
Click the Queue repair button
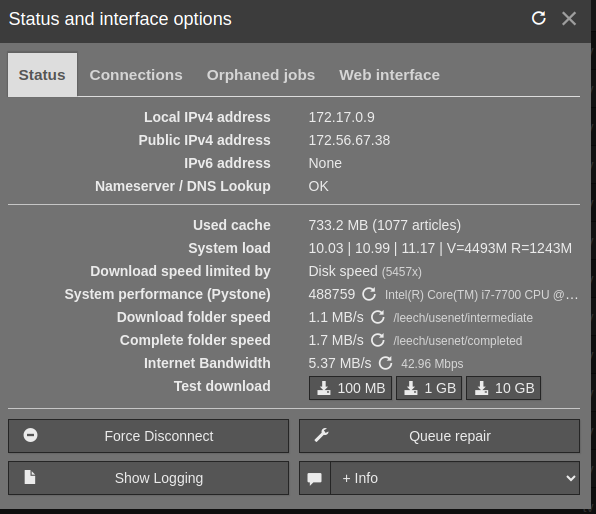tap(439, 436)
